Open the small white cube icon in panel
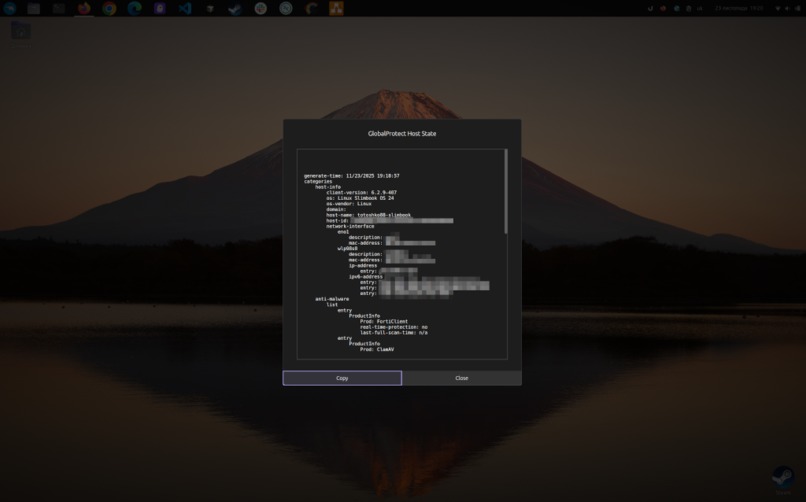This screenshot has height=502, width=806. pyautogui.click(x=210, y=8)
